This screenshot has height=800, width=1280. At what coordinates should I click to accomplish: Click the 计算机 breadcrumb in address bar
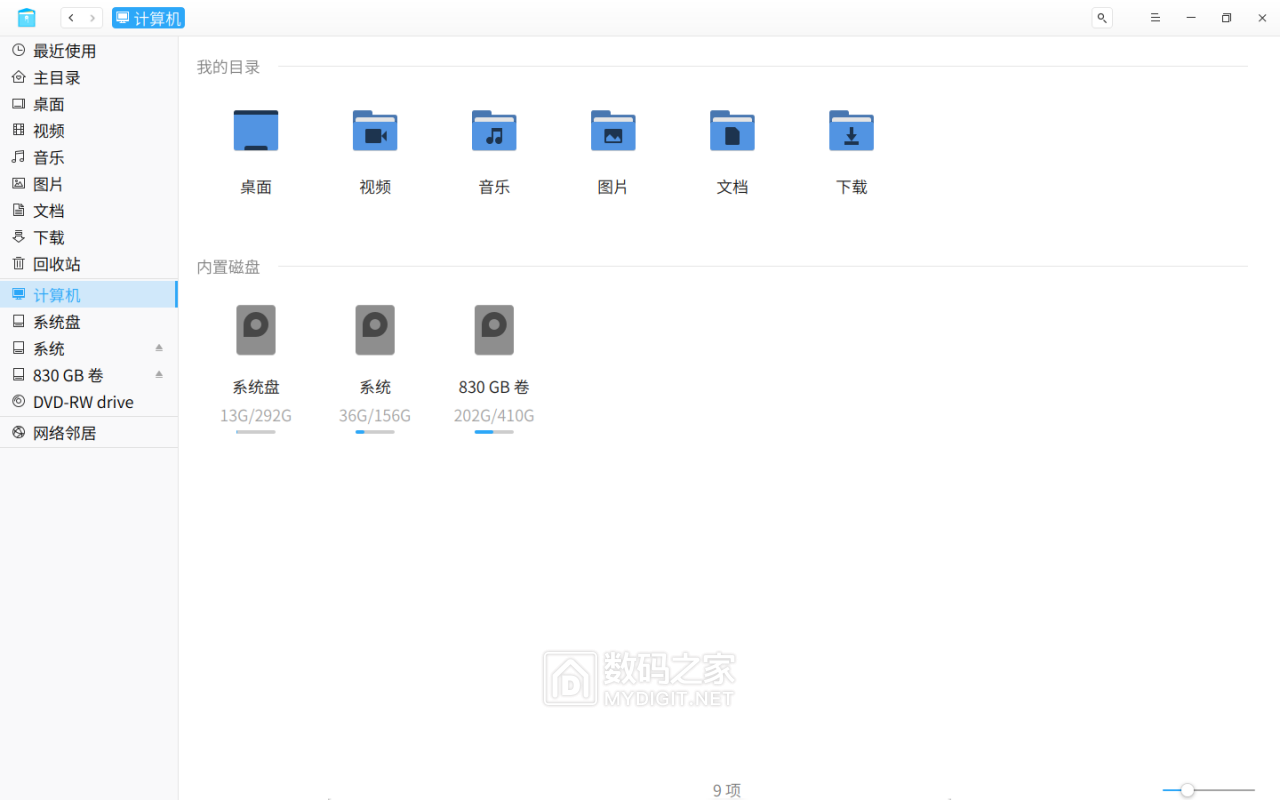(148, 18)
